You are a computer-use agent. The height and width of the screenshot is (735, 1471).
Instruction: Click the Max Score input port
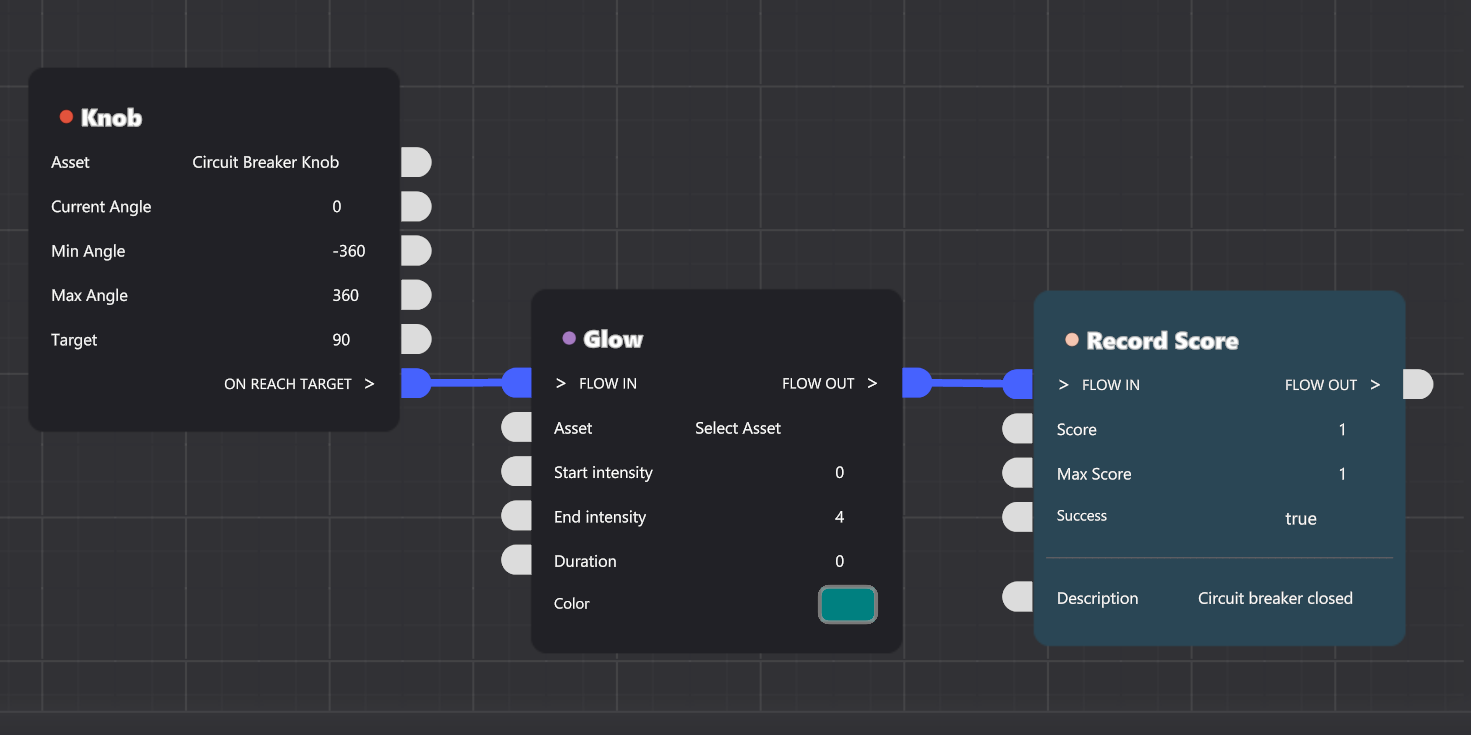pyautogui.click(x=1017, y=474)
